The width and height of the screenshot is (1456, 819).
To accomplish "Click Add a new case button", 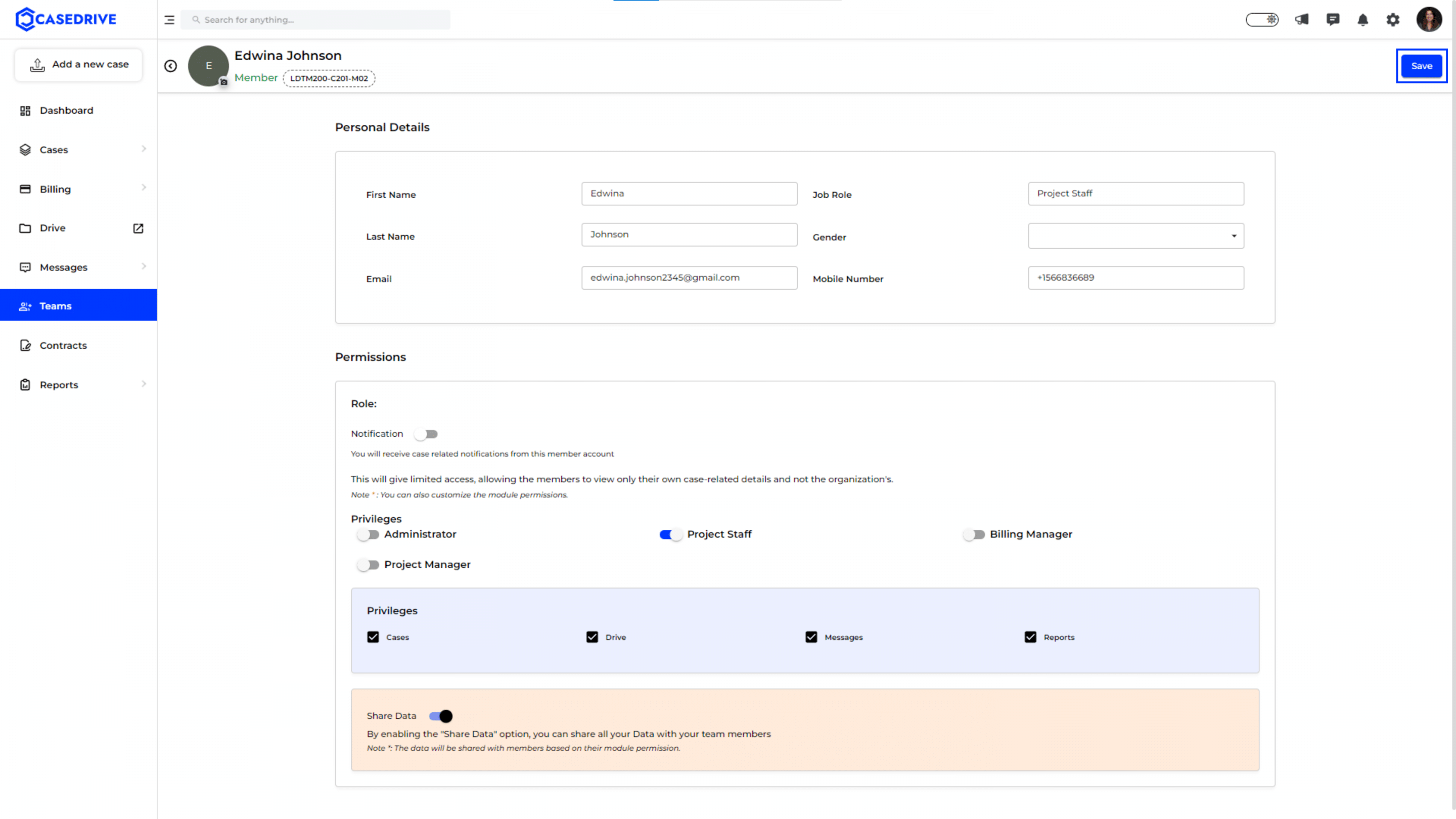I will coord(78,65).
